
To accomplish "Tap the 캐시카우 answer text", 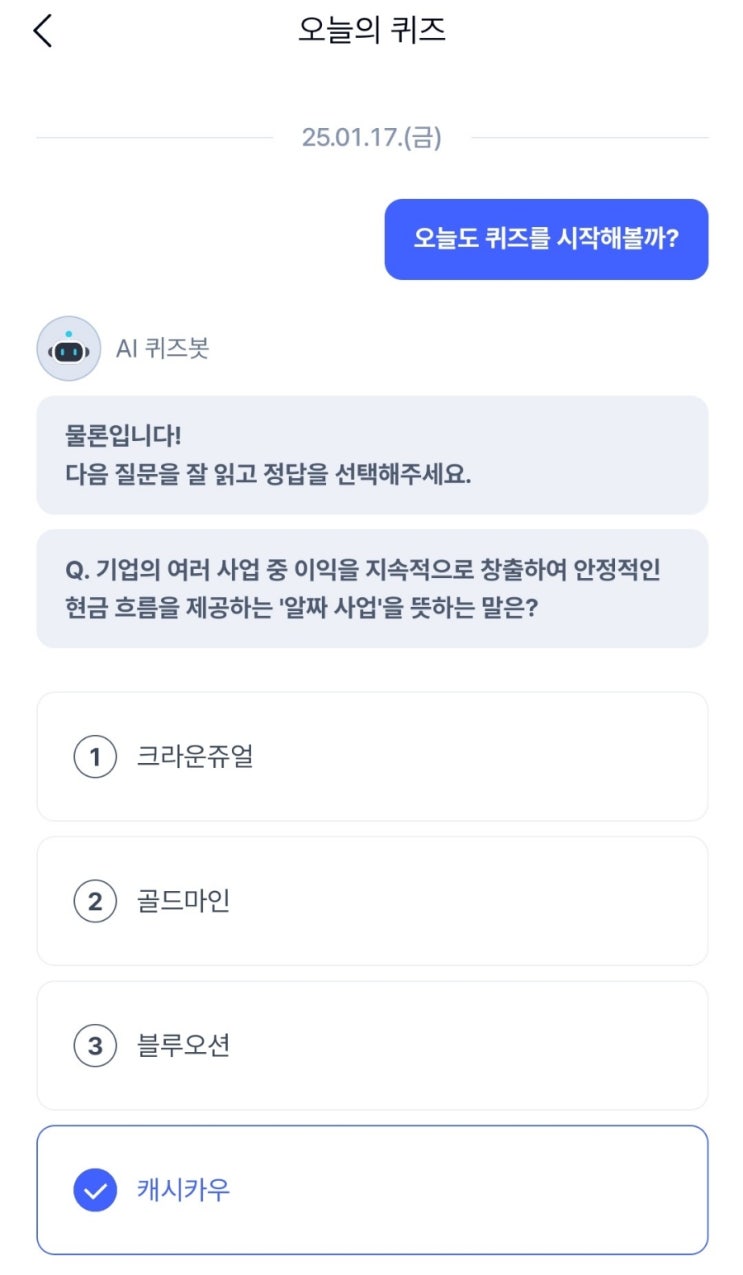I will click(184, 1191).
